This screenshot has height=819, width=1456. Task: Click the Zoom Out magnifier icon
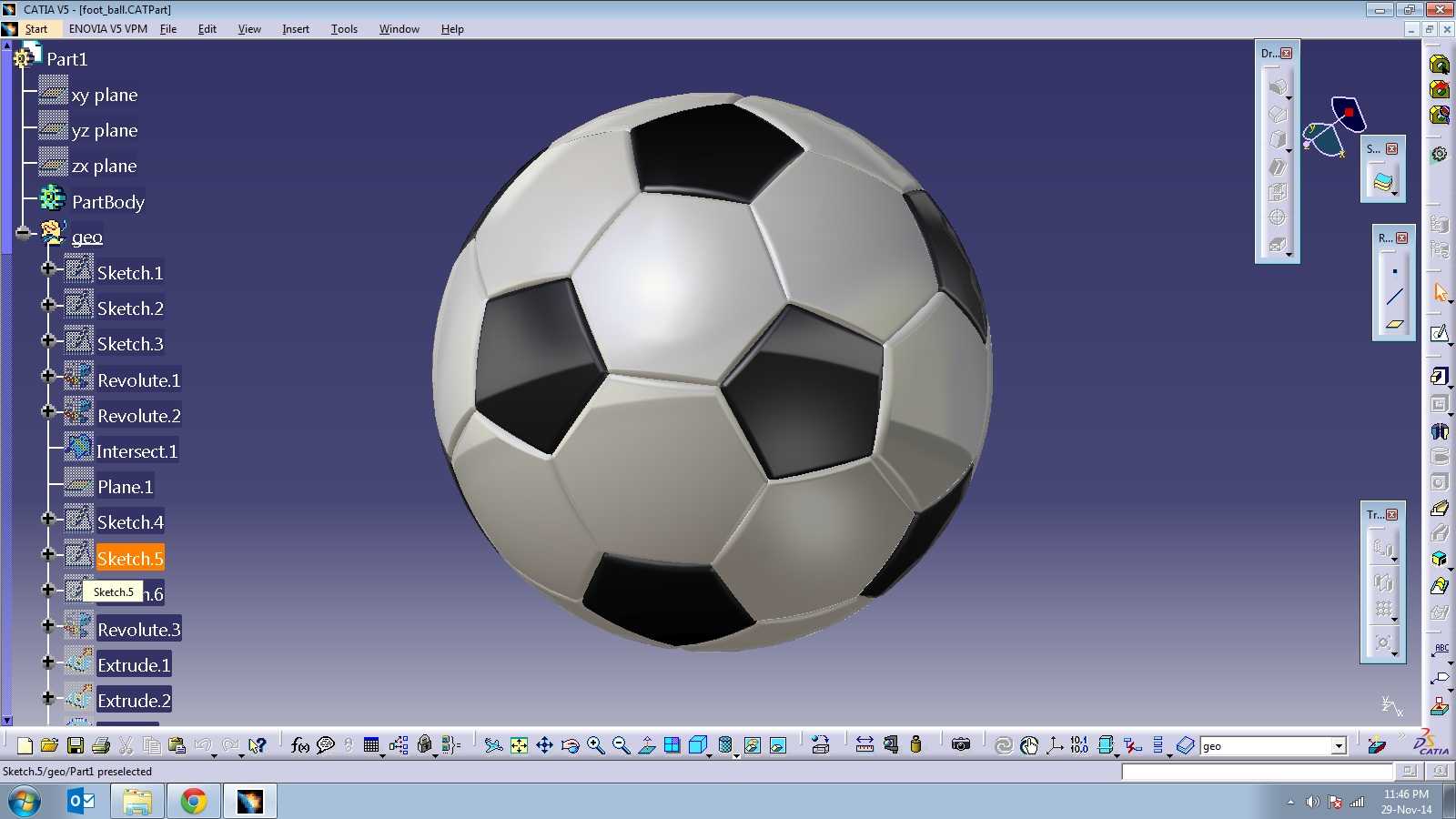click(622, 745)
